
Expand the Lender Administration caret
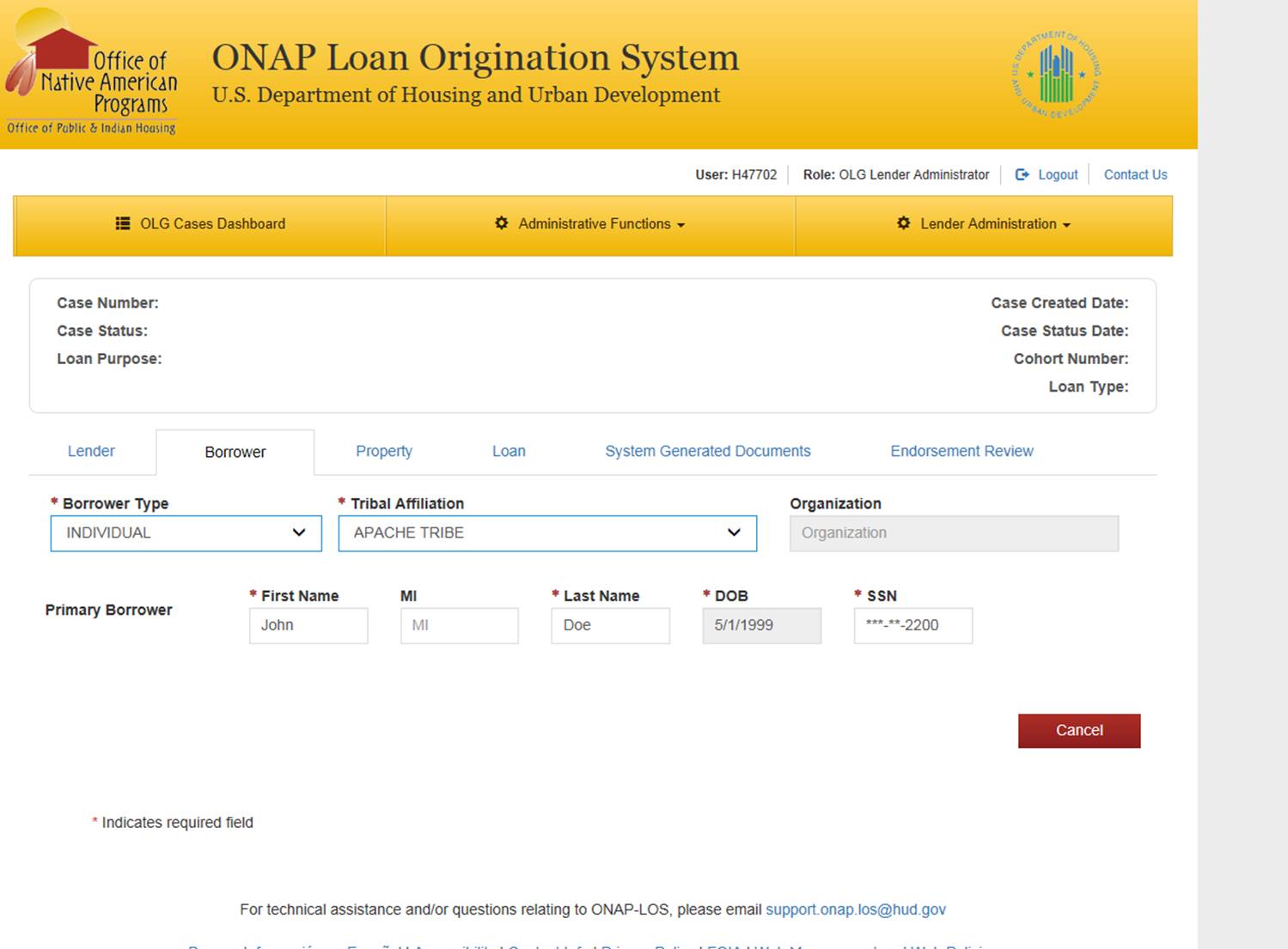click(1066, 225)
